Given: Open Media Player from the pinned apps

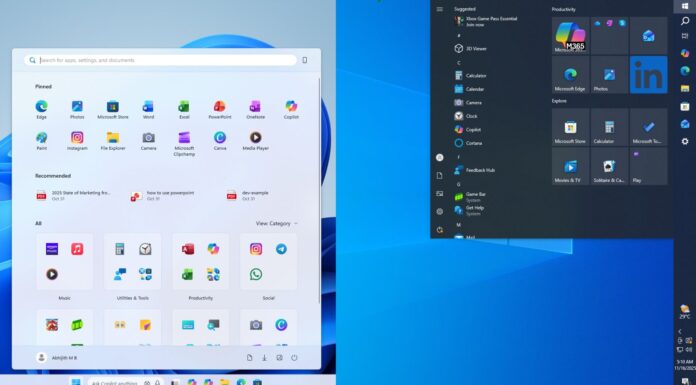Looking at the screenshot, I should click(255, 141).
